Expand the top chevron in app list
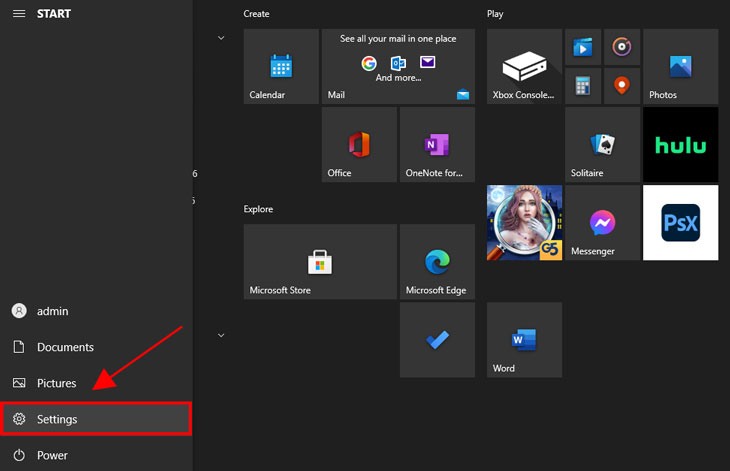The width and height of the screenshot is (730, 471). click(x=221, y=38)
